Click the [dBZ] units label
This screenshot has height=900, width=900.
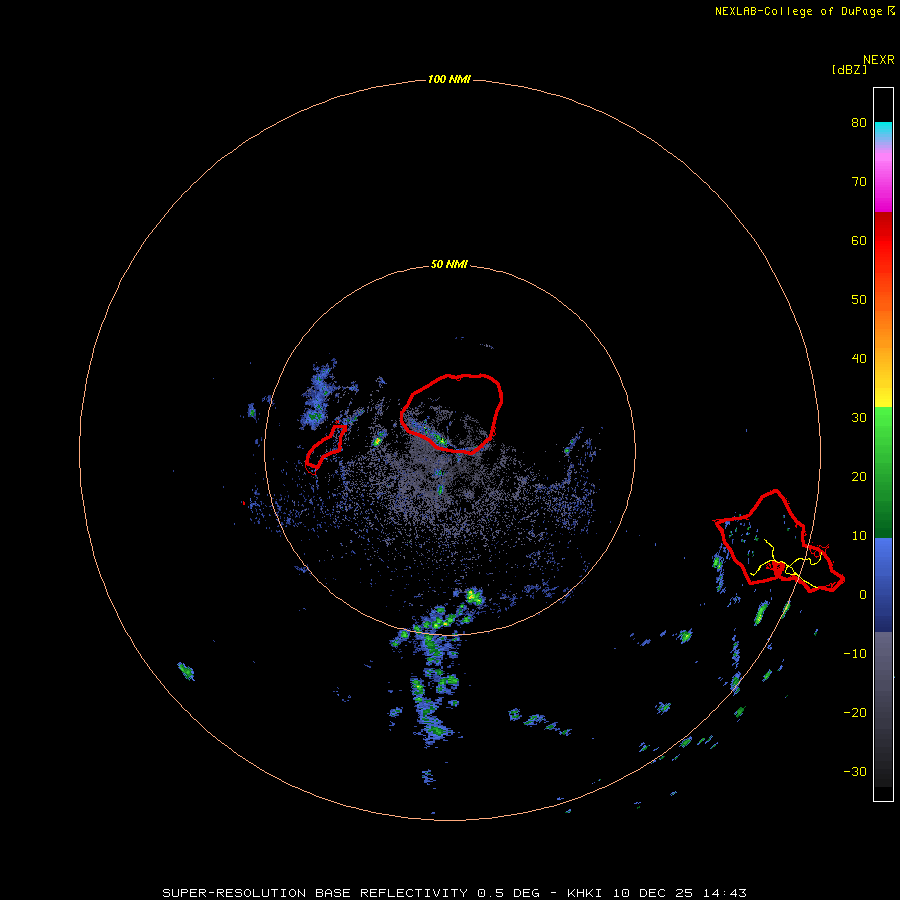[849, 69]
